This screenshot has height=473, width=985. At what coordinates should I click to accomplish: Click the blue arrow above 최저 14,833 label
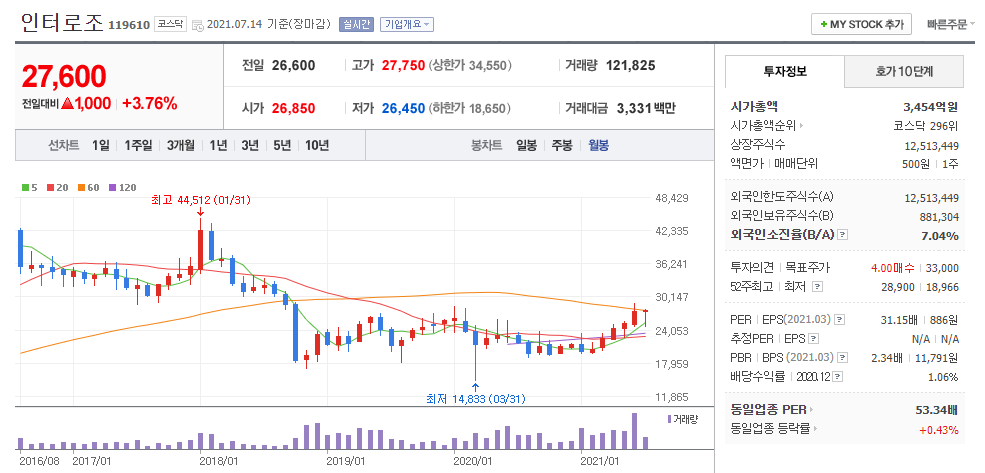pos(476,387)
